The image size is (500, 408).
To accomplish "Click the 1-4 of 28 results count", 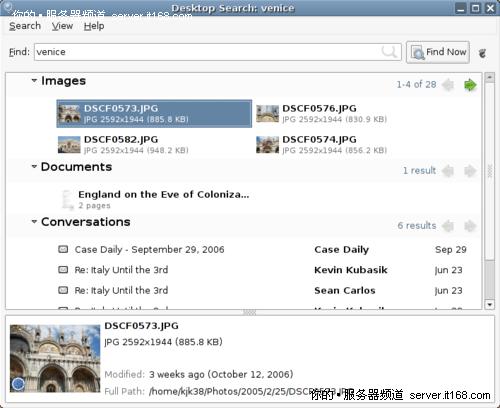I will point(416,85).
